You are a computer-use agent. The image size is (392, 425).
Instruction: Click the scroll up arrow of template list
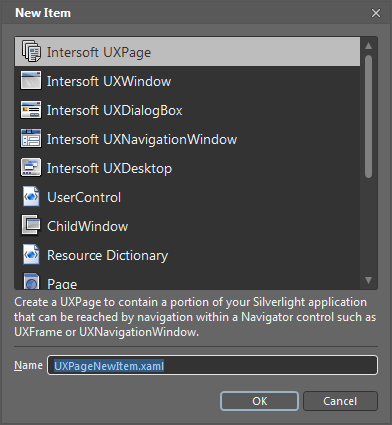(368, 46)
